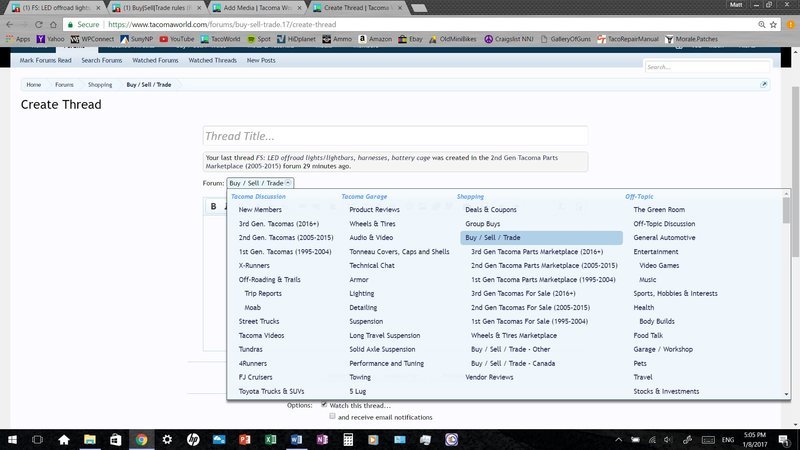The width and height of the screenshot is (800, 450).
Task: Open the Ammo bookmark
Action: tap(337, 39)
